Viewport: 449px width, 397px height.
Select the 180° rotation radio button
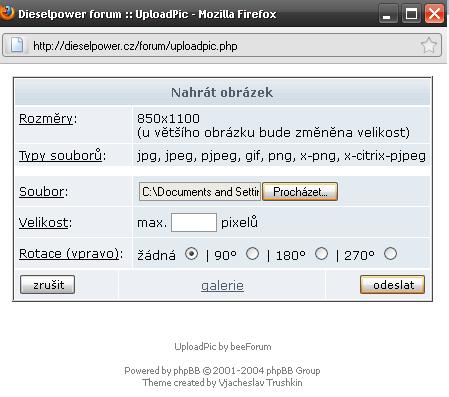tap(321, 254)
